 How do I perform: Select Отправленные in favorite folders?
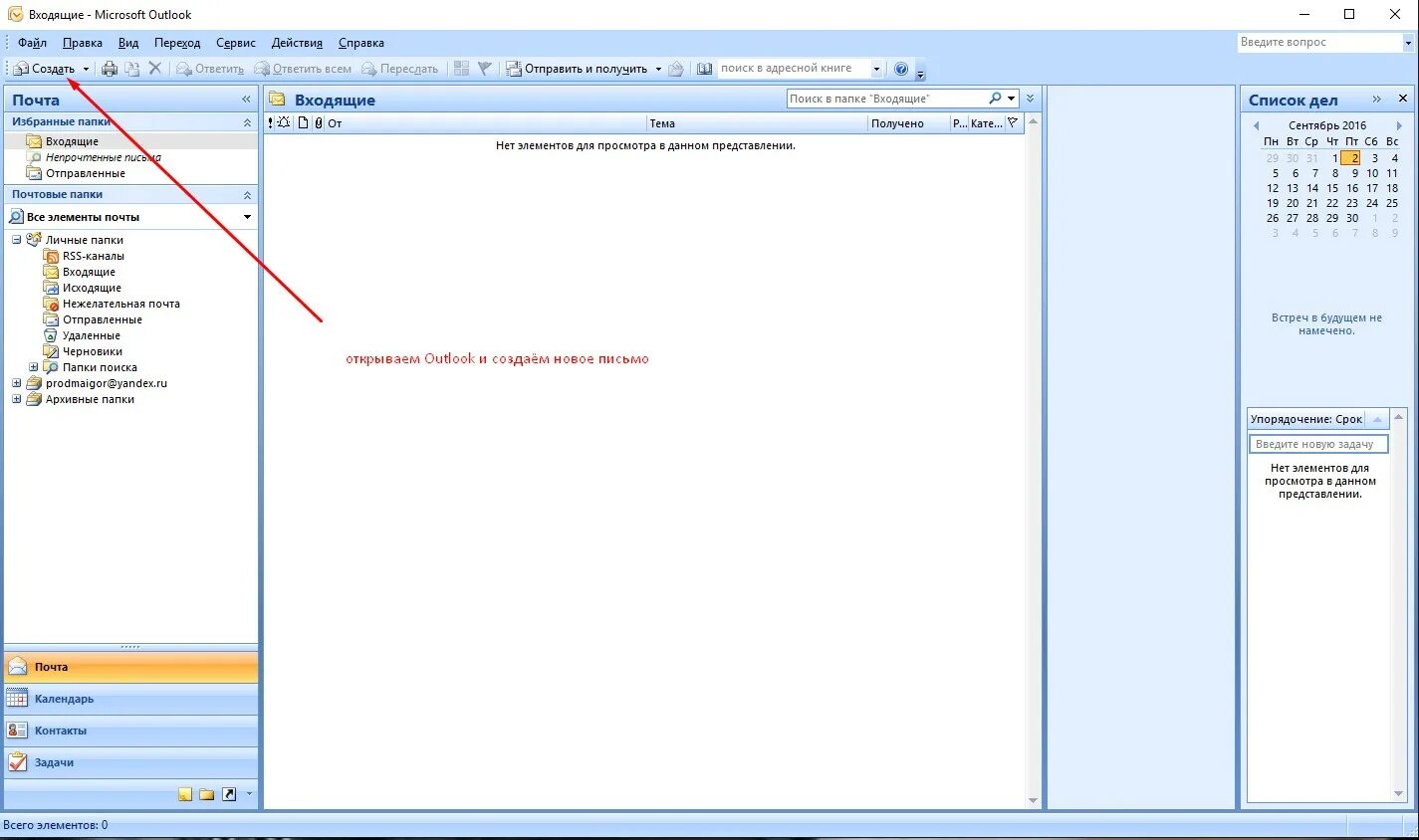[x=85, y=173]
